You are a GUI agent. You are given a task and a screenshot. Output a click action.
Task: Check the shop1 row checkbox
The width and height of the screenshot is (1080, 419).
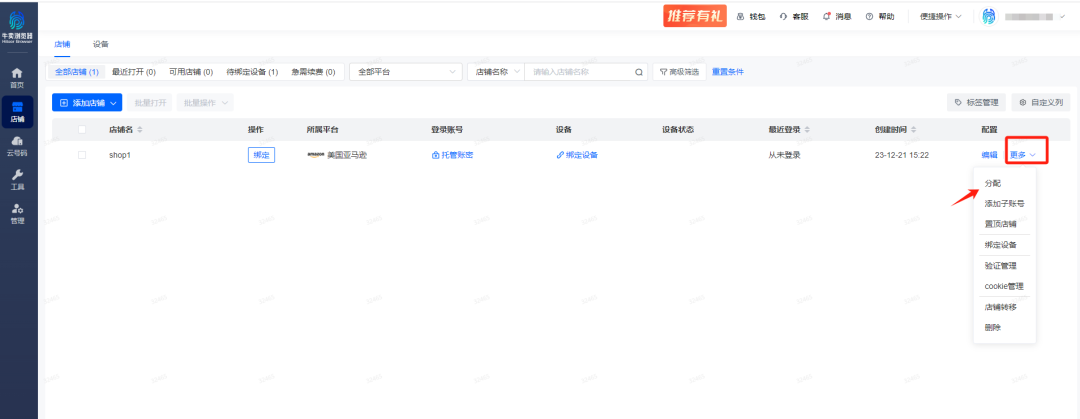[x=82, y=155]
